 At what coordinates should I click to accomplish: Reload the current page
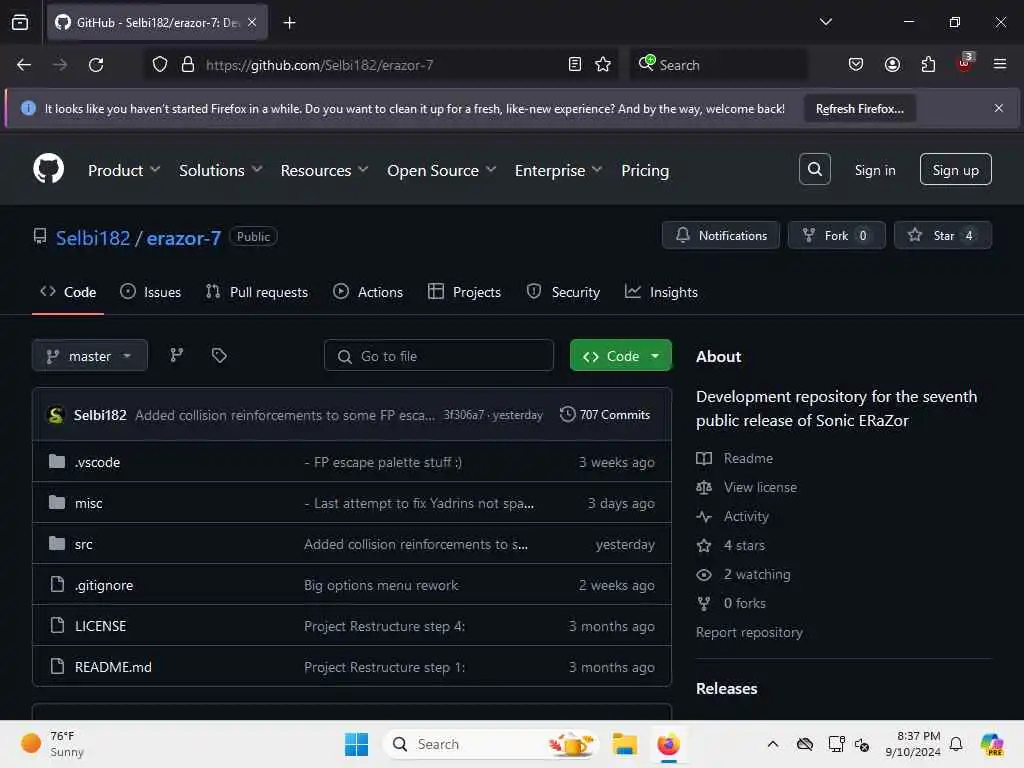(x=96, y=65)
